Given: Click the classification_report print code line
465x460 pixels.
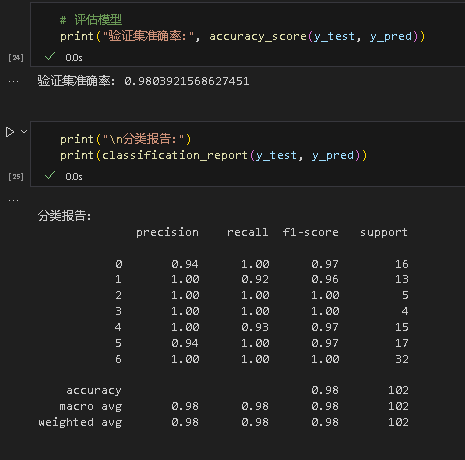Looking at the screenshot, I should coord(213,155).
